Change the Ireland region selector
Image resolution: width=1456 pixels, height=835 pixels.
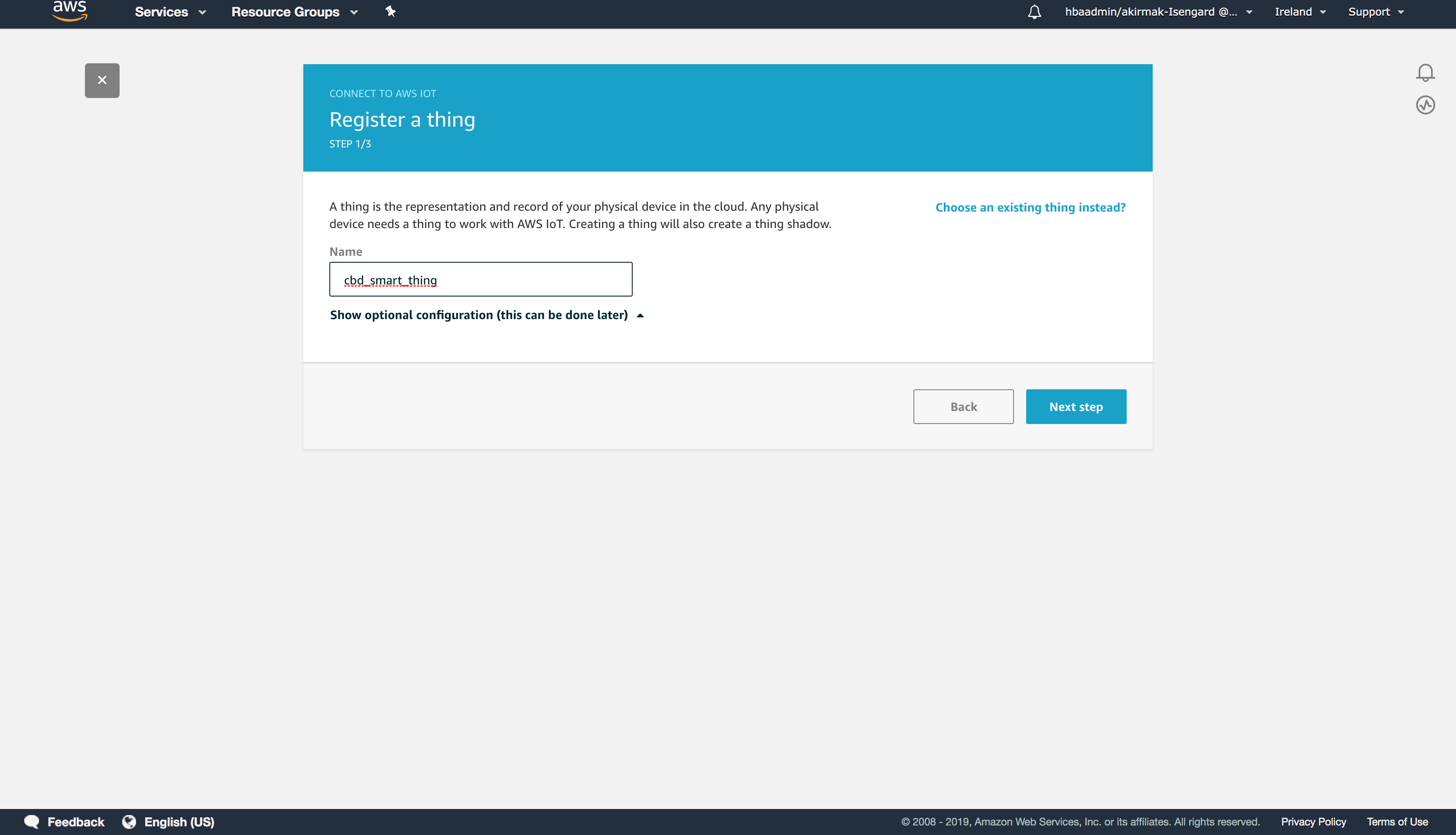1300,12
